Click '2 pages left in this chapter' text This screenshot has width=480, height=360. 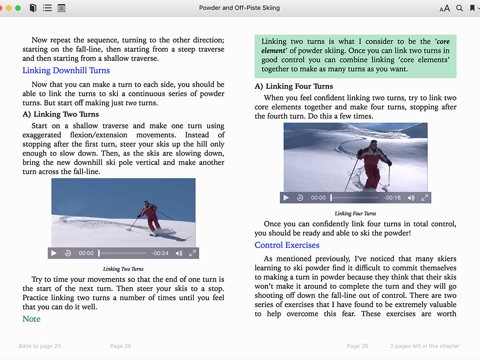[425, 346]
